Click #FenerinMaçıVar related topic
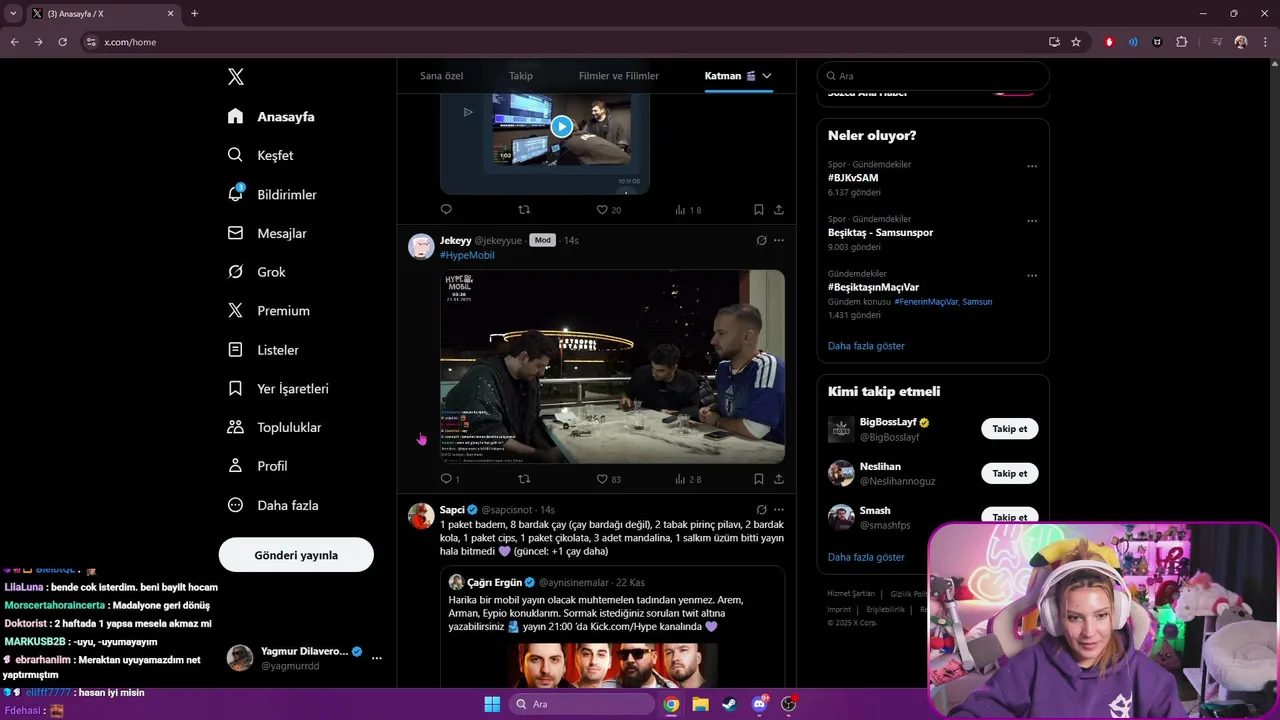Screen dimensions: 1280x720 pos(926,301)
